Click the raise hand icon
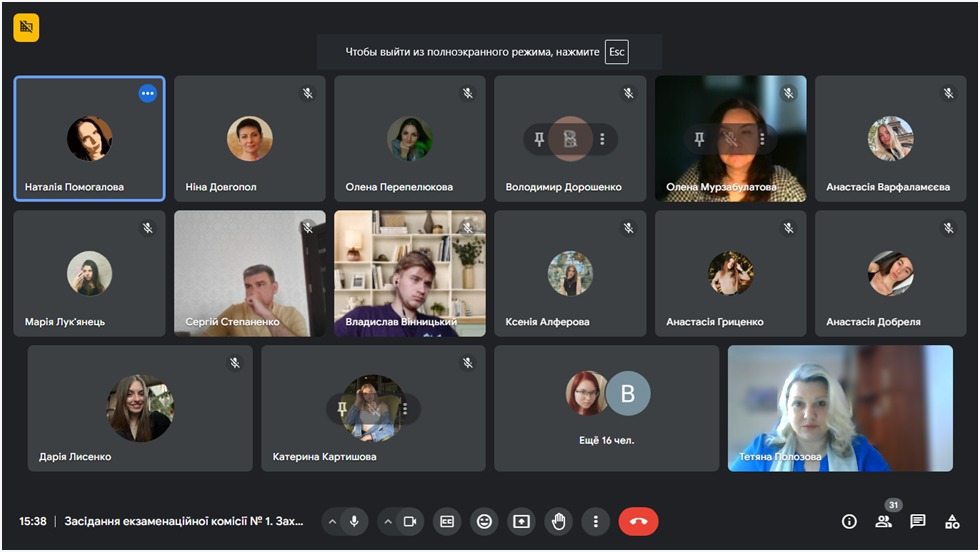This screenshot has width=980, height=552. pyautogui.click(x=559, y=521)
